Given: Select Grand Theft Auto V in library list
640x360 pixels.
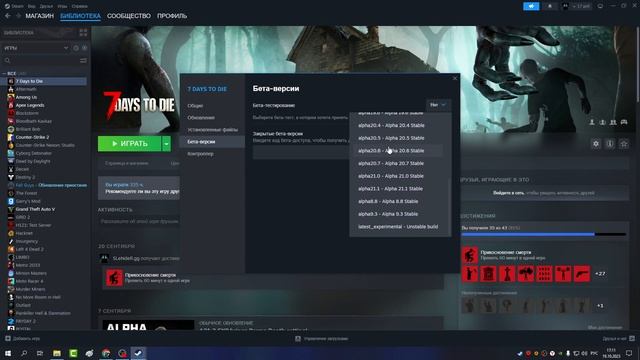Looking at the screenshot, I should (35, 209).
